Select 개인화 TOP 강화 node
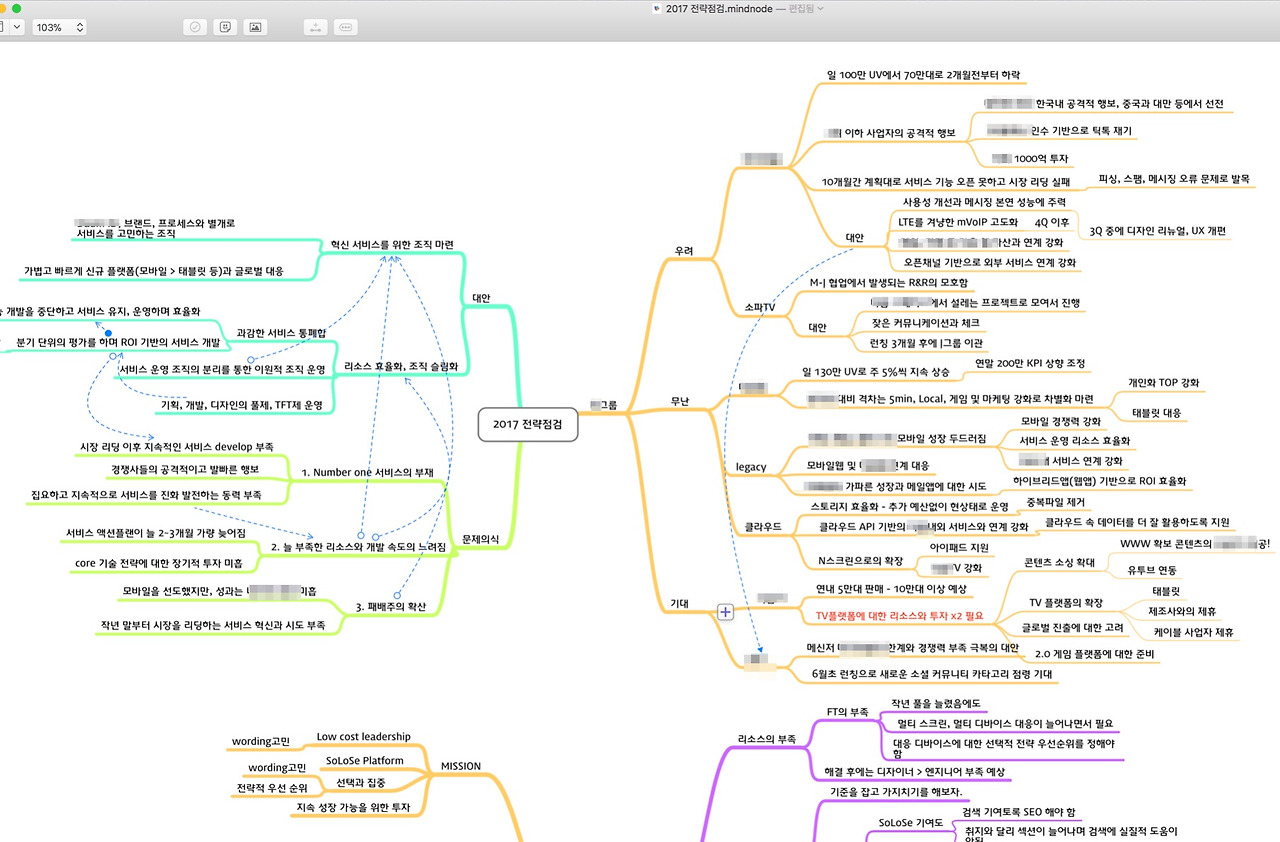This screenshot has height=842, width=1280. point(1163,383)
